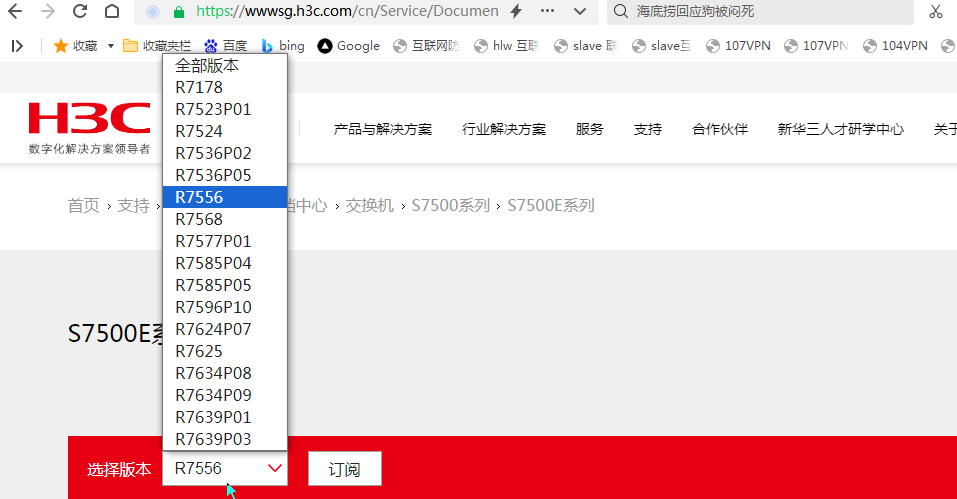957x499 pixels.
Task: Click the H3C logo
Action: (x=89, y=128)
